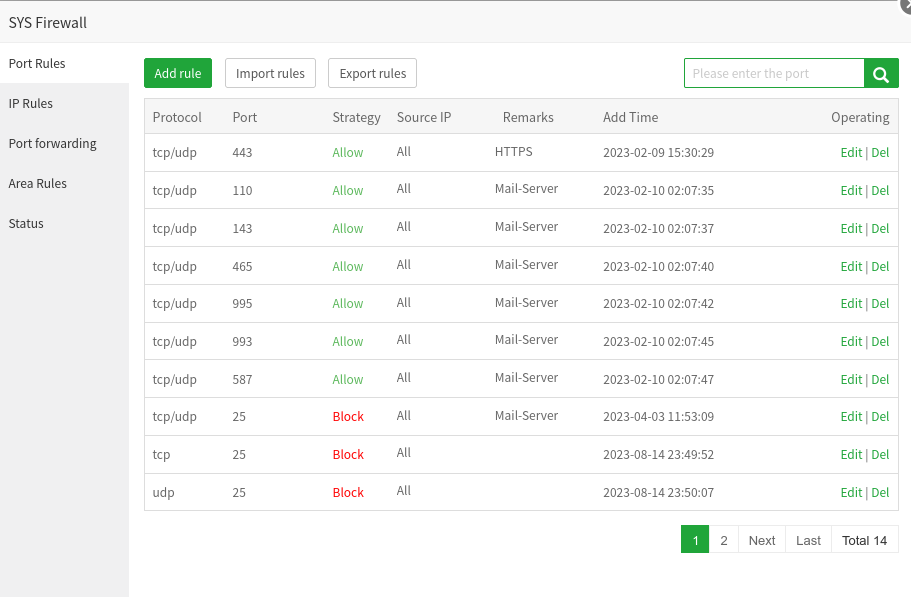
Task: Edit the tcp-only port 25 rule
Action: click(851, 454)
